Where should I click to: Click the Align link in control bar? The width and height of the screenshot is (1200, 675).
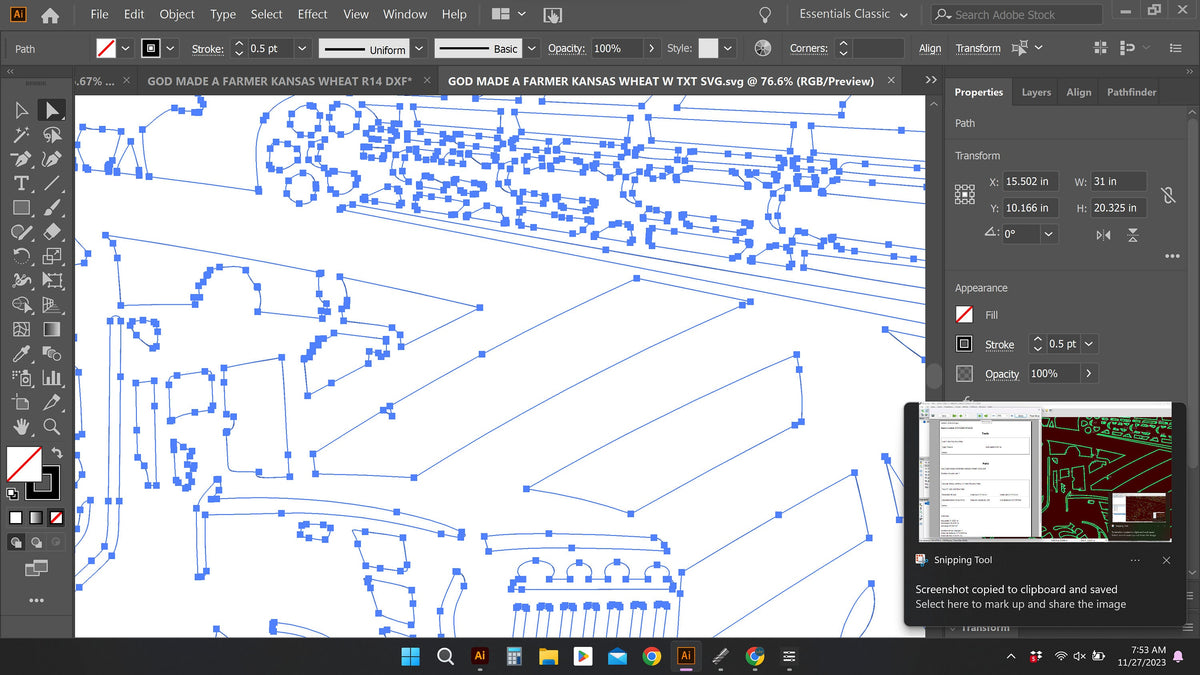[930, 48]
